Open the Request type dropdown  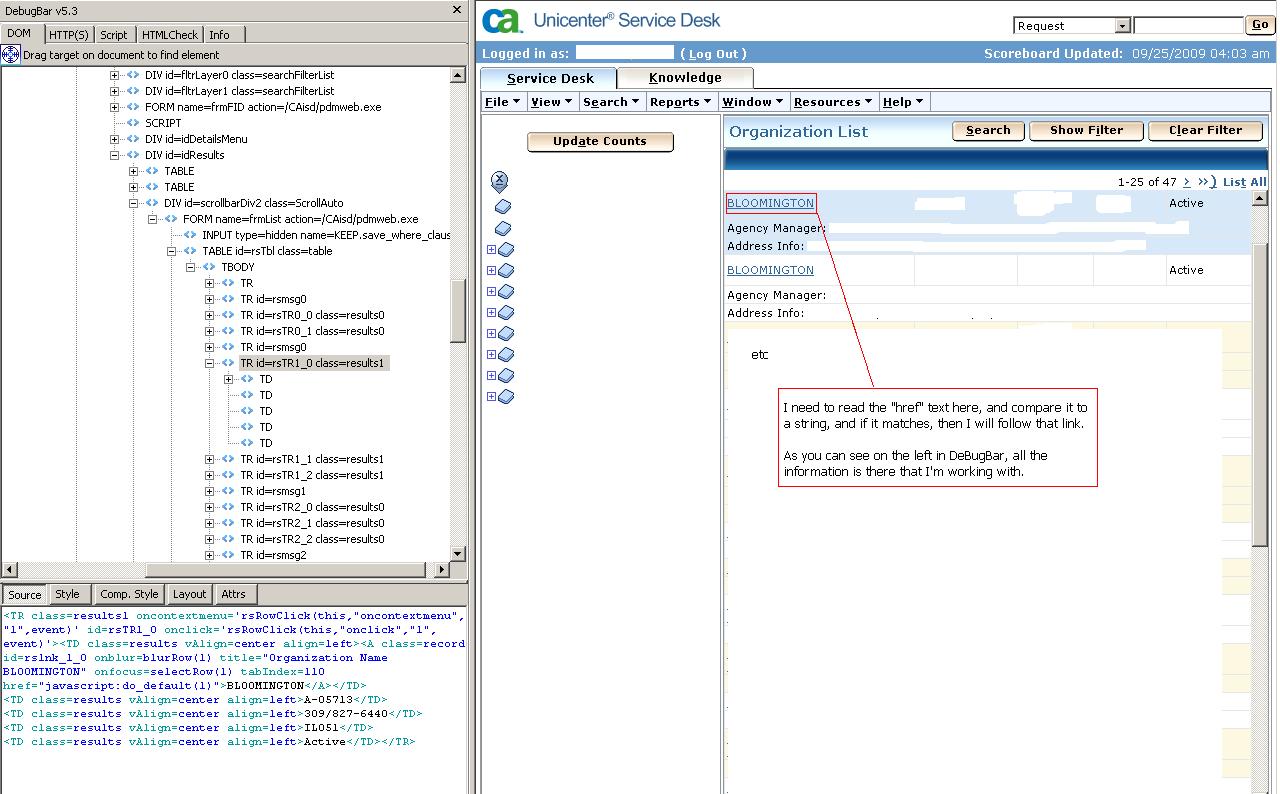(x=1122, y=26)
